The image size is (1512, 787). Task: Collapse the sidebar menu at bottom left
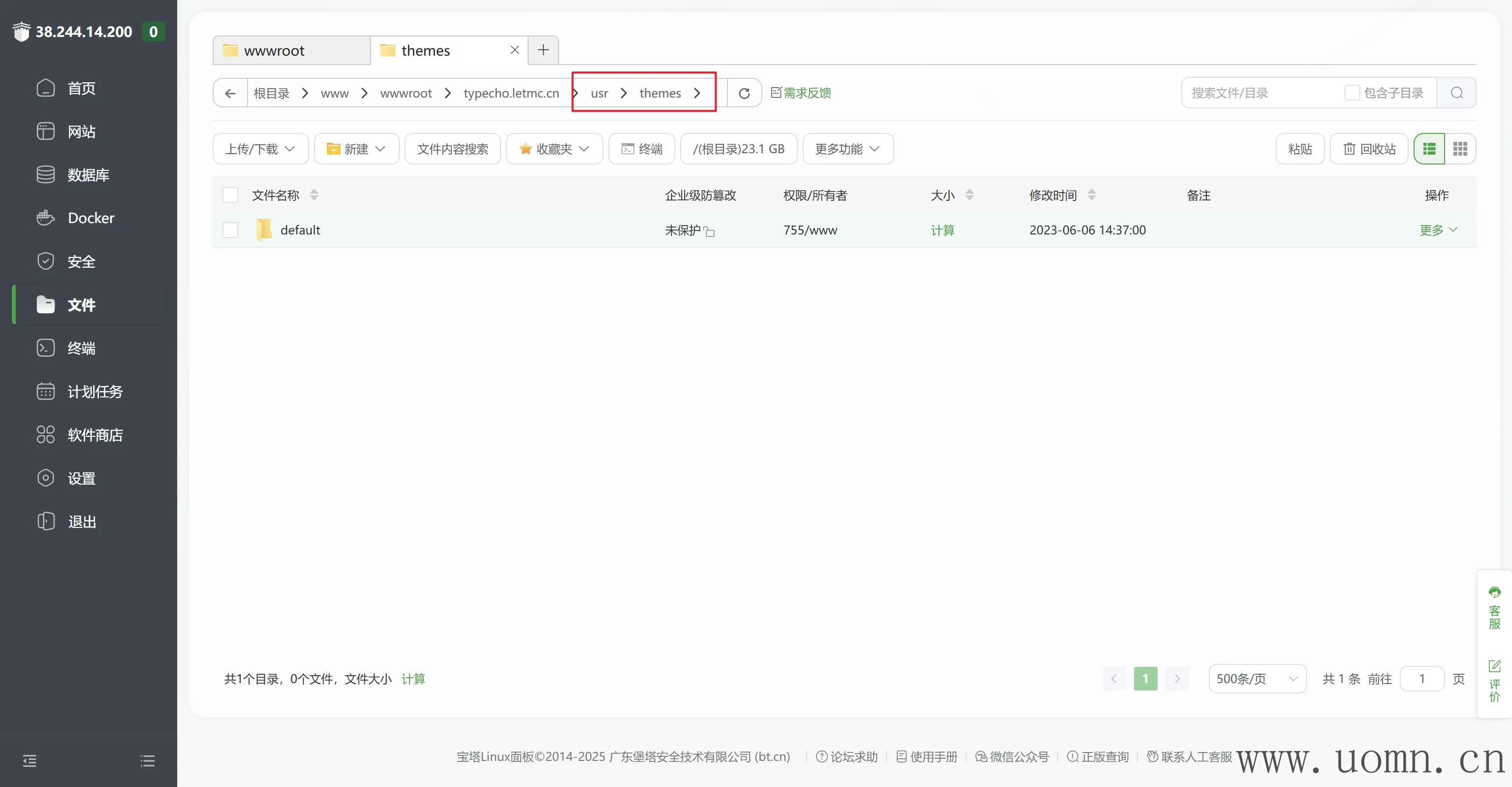[30, 760]
